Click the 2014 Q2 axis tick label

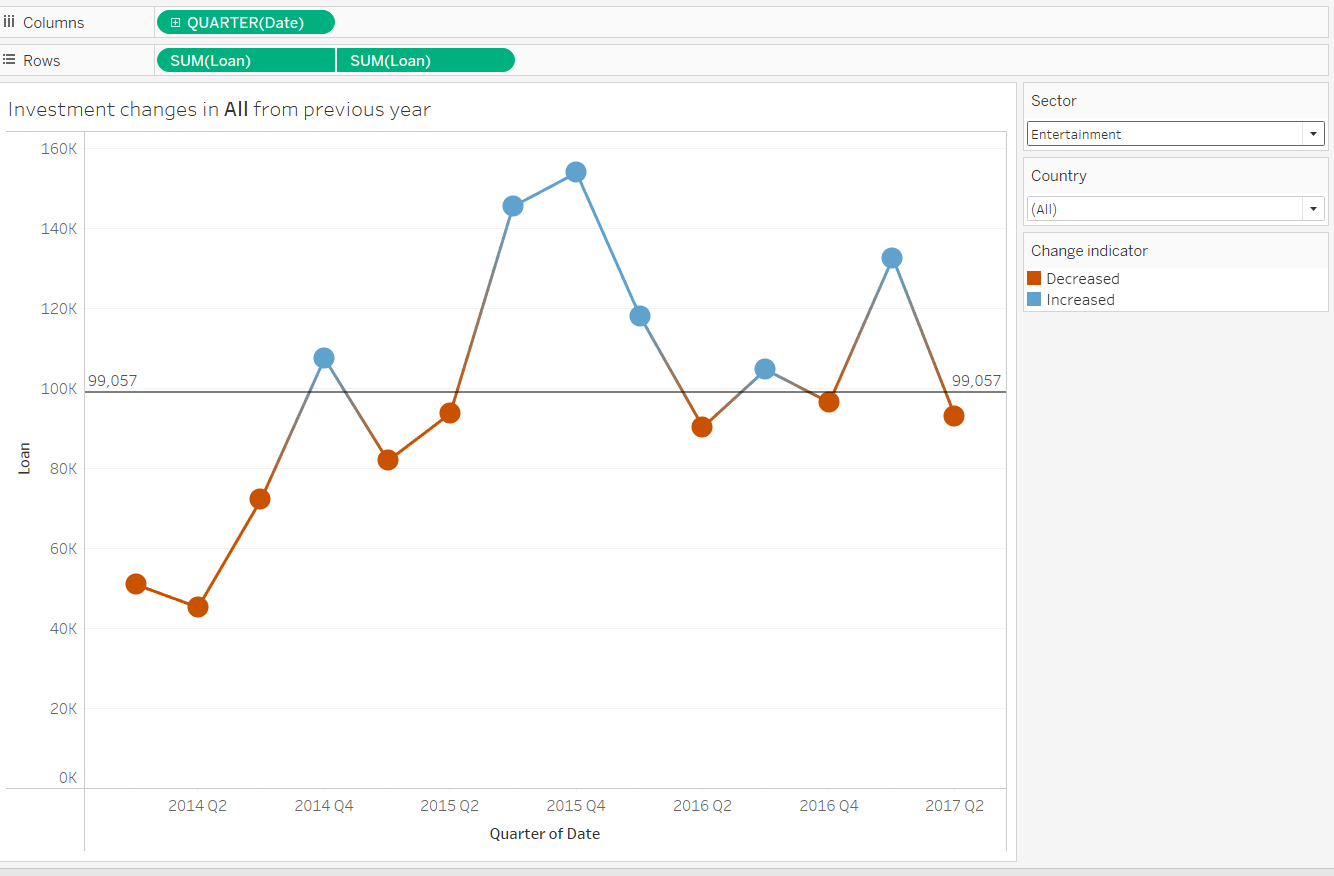click(197, 805)
